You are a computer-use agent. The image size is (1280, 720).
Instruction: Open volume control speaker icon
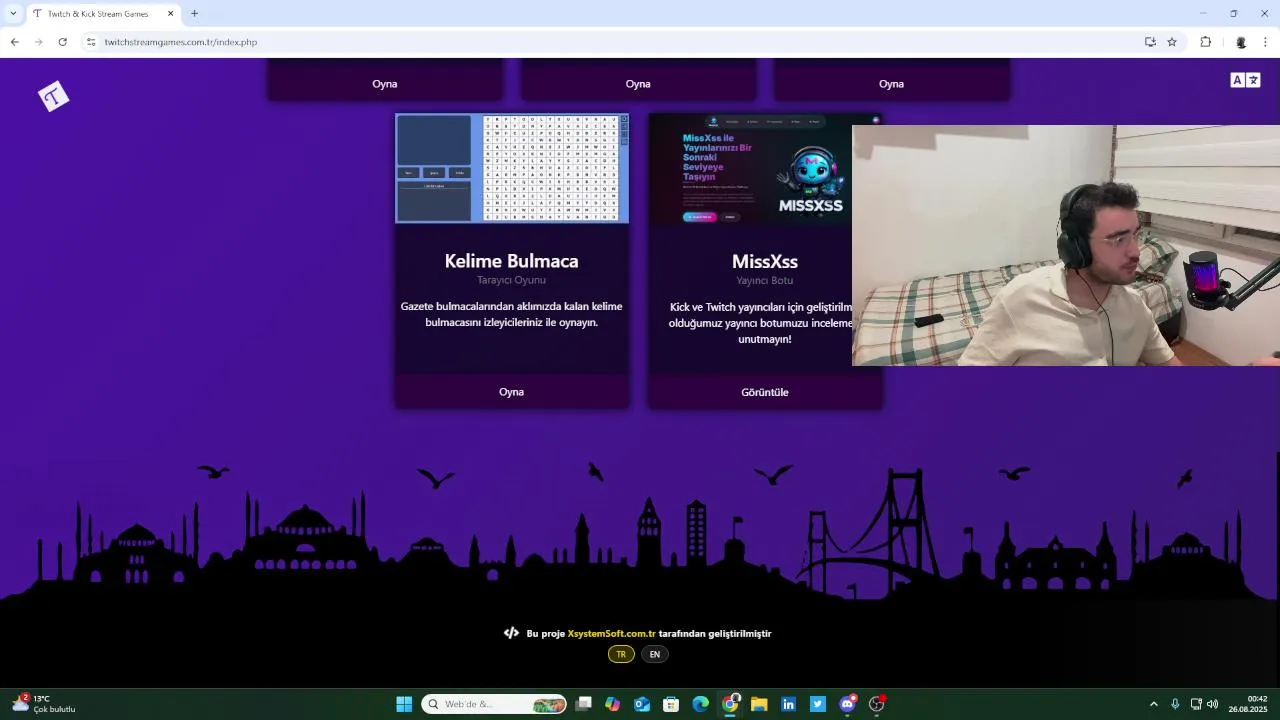[1212, 704]
